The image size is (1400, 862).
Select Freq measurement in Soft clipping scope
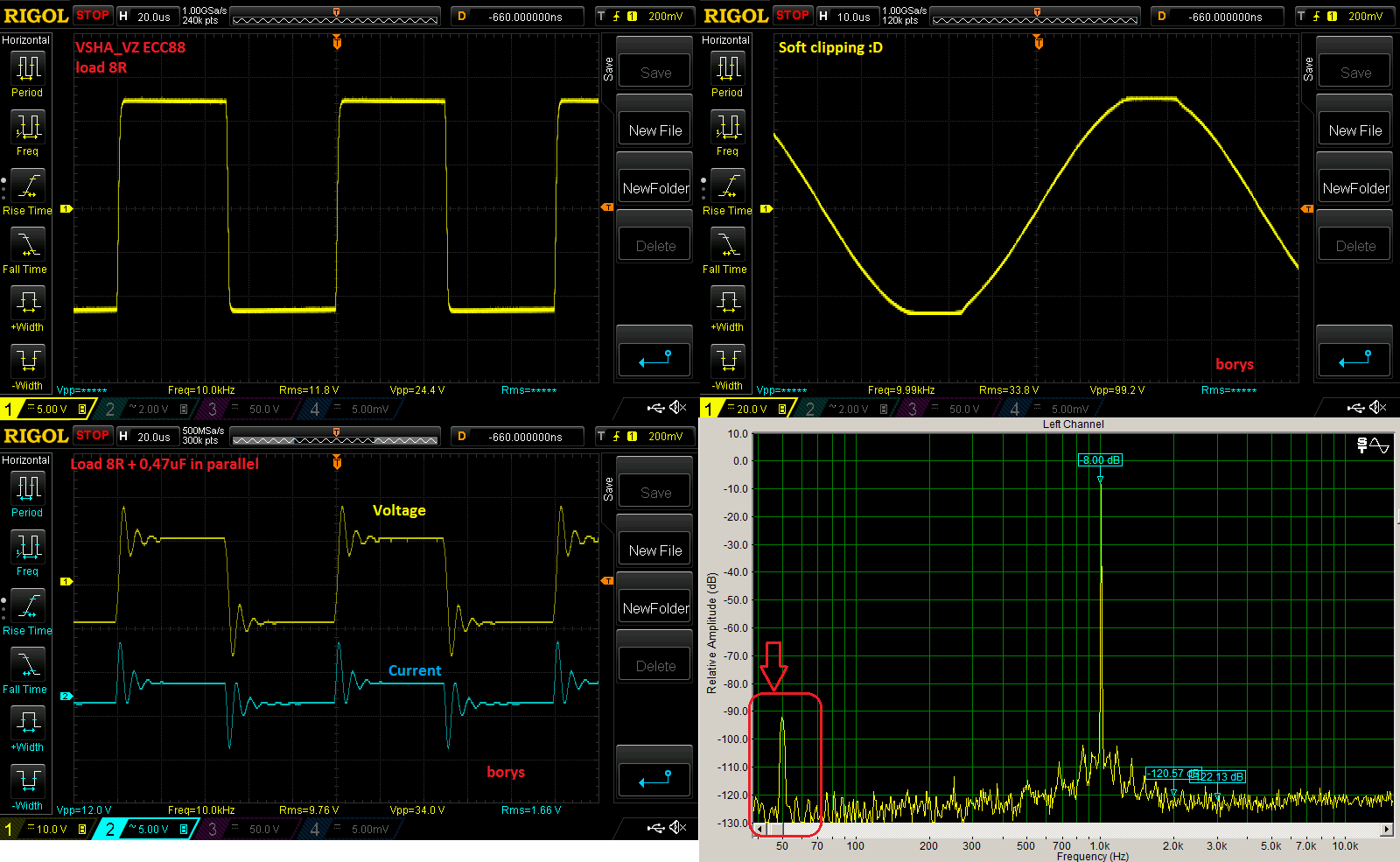[x=727, y=127]
